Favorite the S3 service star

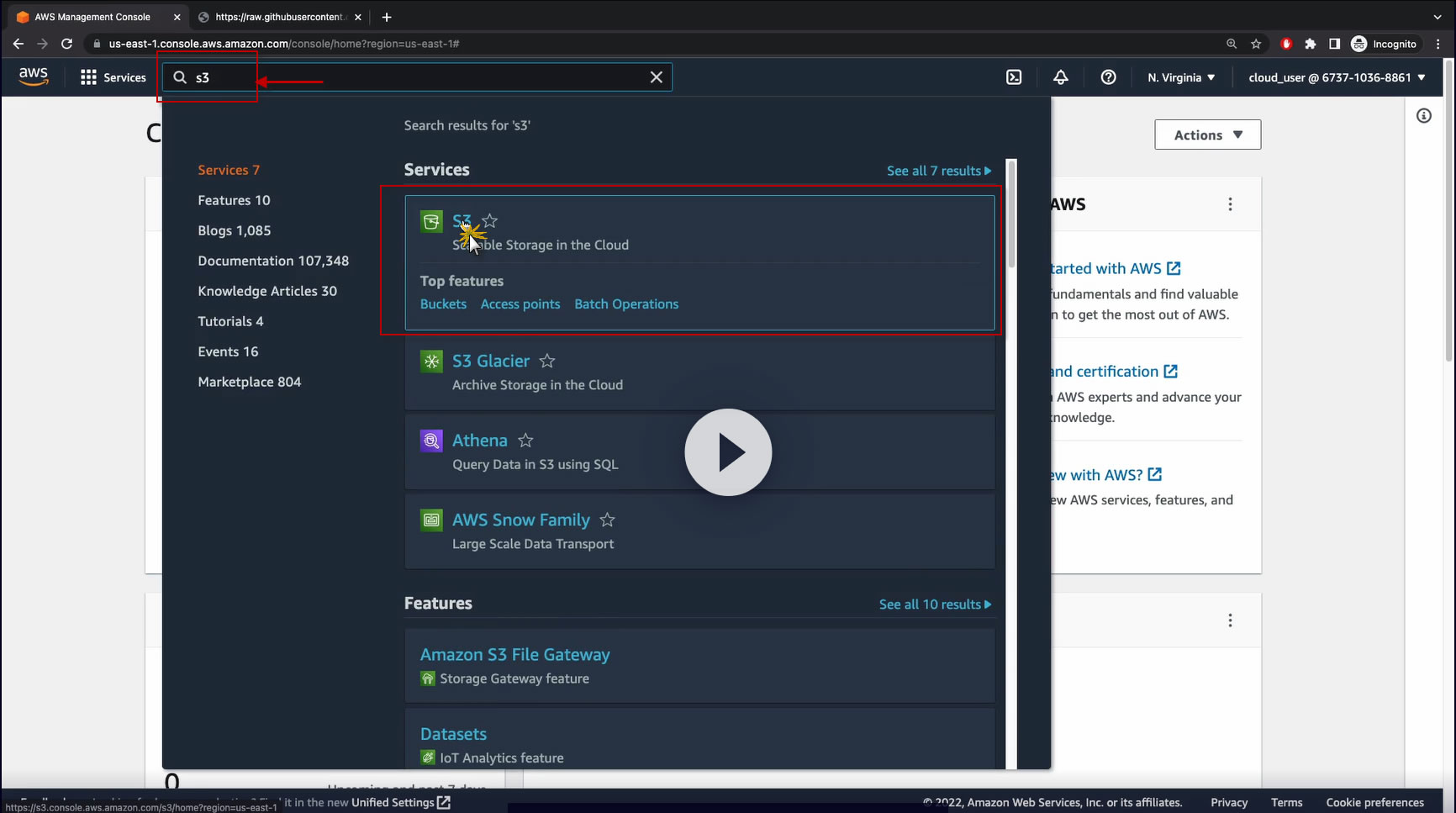490,221
